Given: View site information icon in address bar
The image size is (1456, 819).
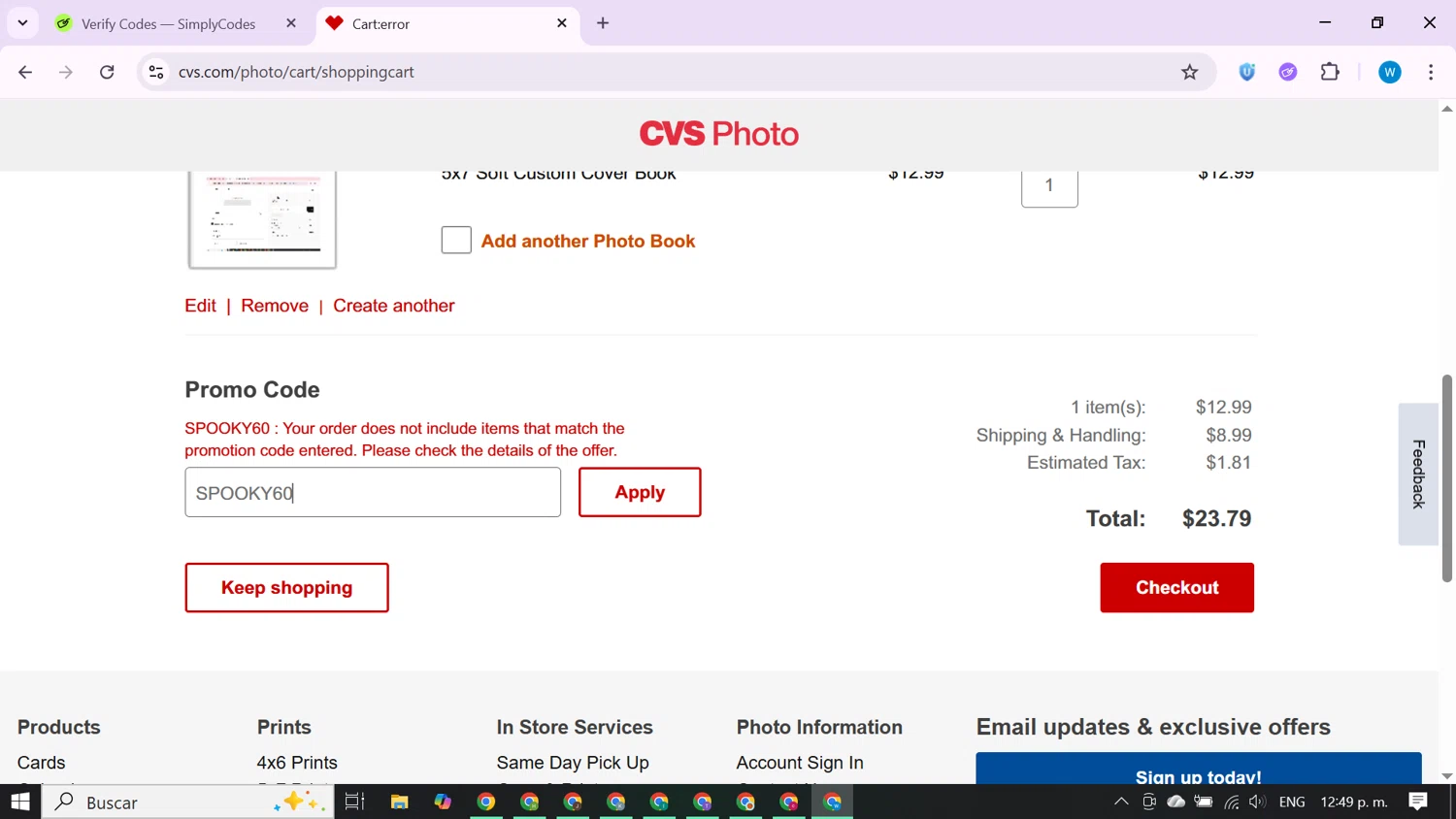Looking at the screenshot, I should coord(156,72).
